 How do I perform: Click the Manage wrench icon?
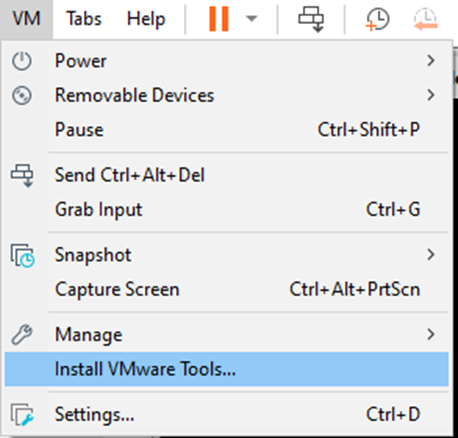pos(22,334)
